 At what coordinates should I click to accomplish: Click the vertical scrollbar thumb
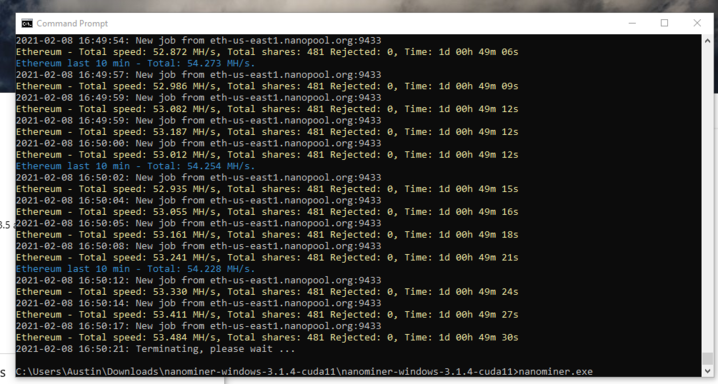tap(707, 358)
